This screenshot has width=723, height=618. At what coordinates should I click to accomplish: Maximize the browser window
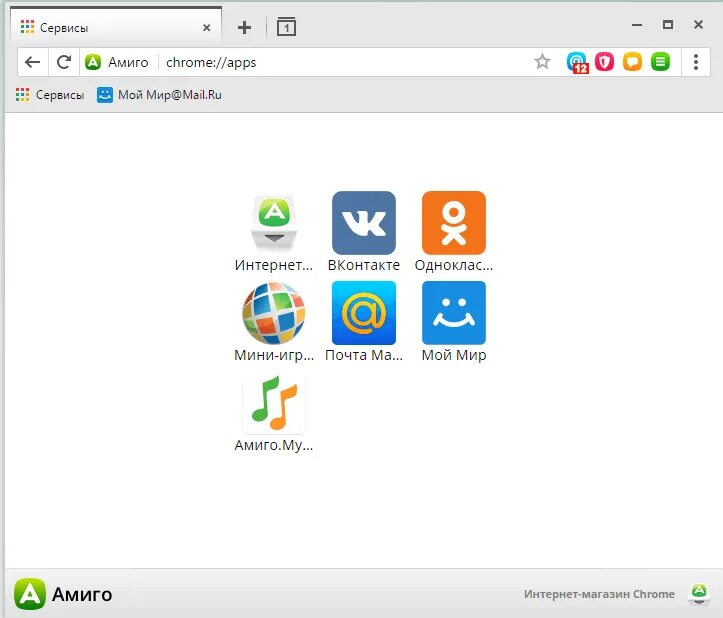click(668, 25)
